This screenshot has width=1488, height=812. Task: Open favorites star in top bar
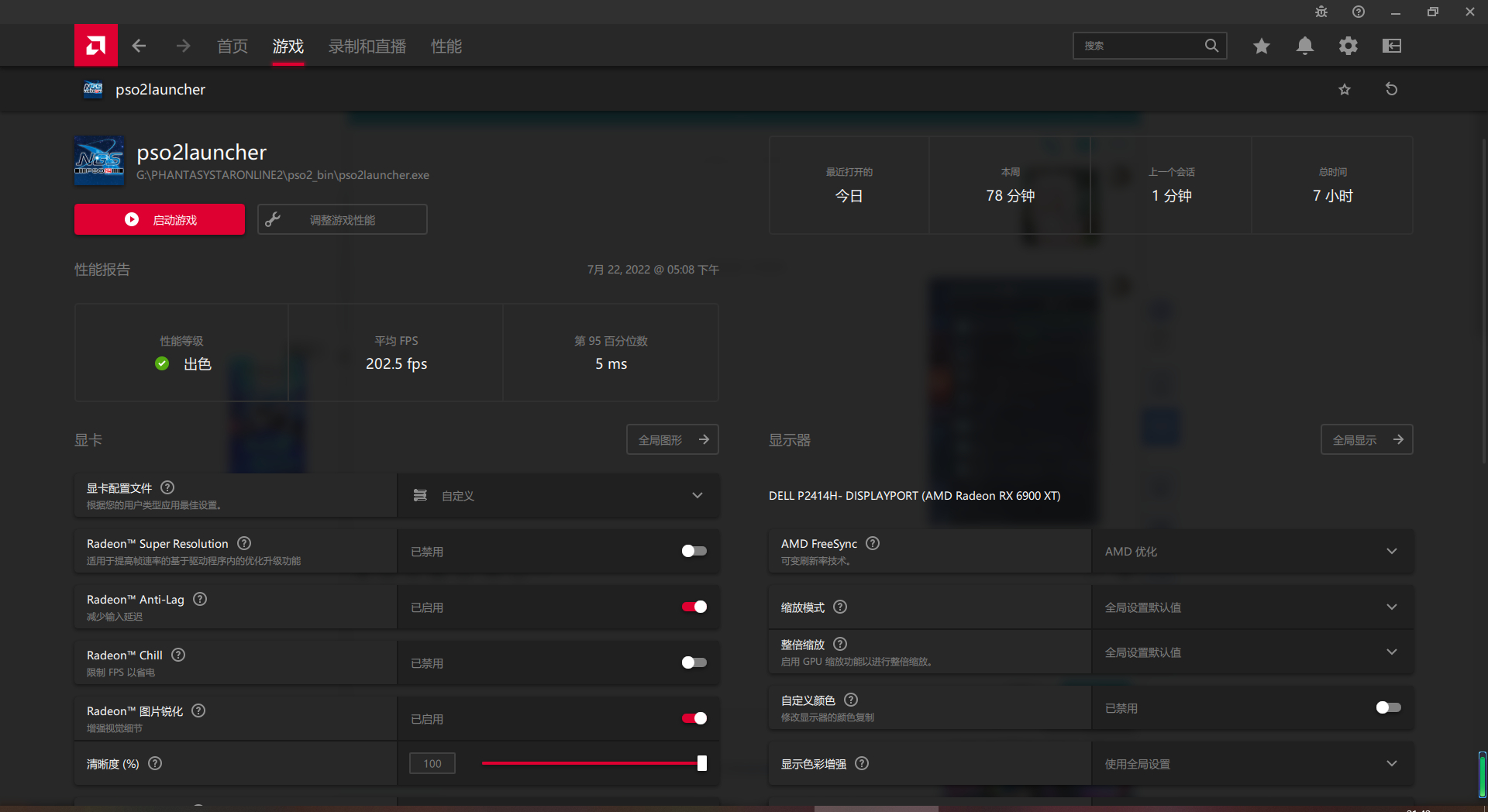pos(1262,46)
